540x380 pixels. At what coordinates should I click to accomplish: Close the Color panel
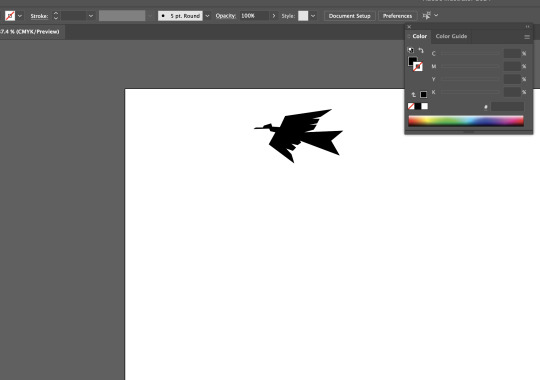pos(409,27)
